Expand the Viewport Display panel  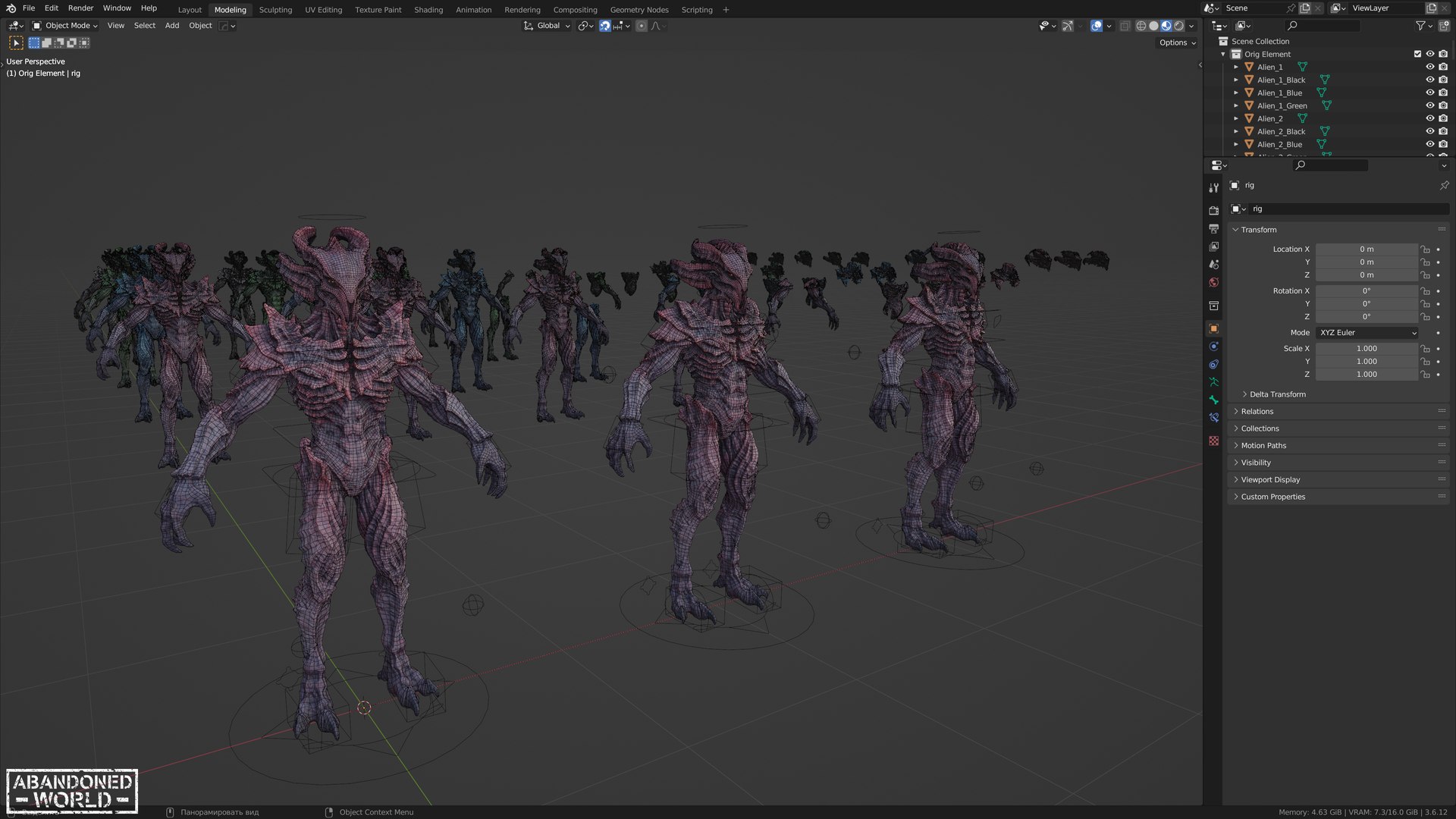click(x=1269, y=480)
